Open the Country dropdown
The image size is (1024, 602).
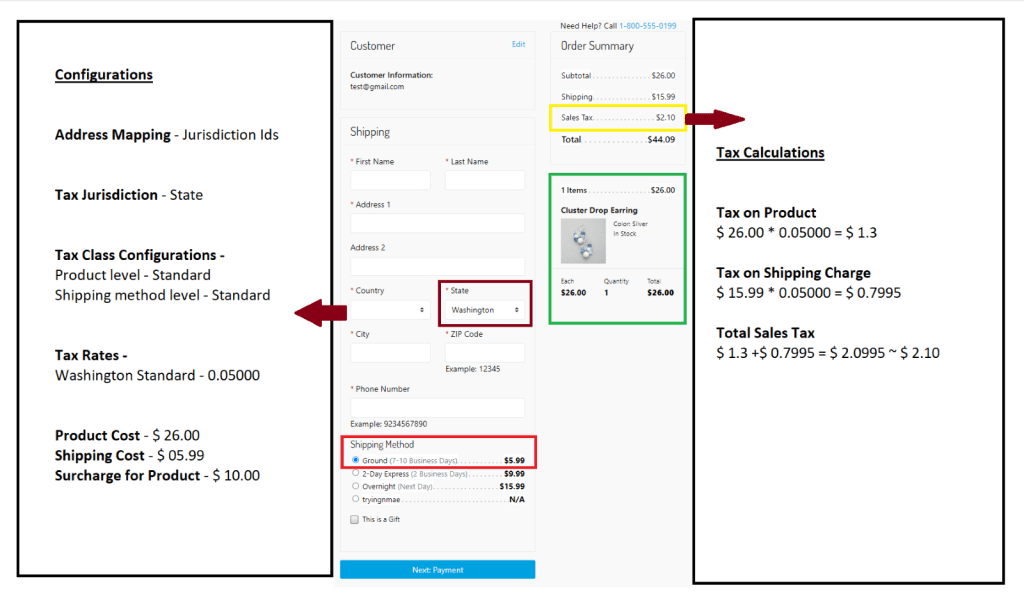pos(390,310)
